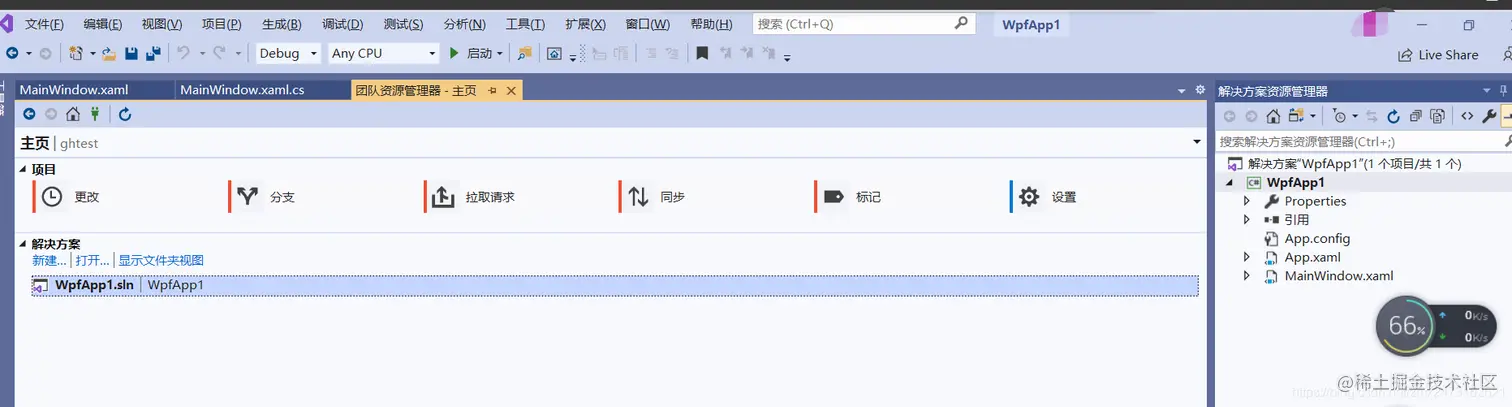
Task: Click the main toolbar Navigate Backward arrow
Action: tap(12, 53)
